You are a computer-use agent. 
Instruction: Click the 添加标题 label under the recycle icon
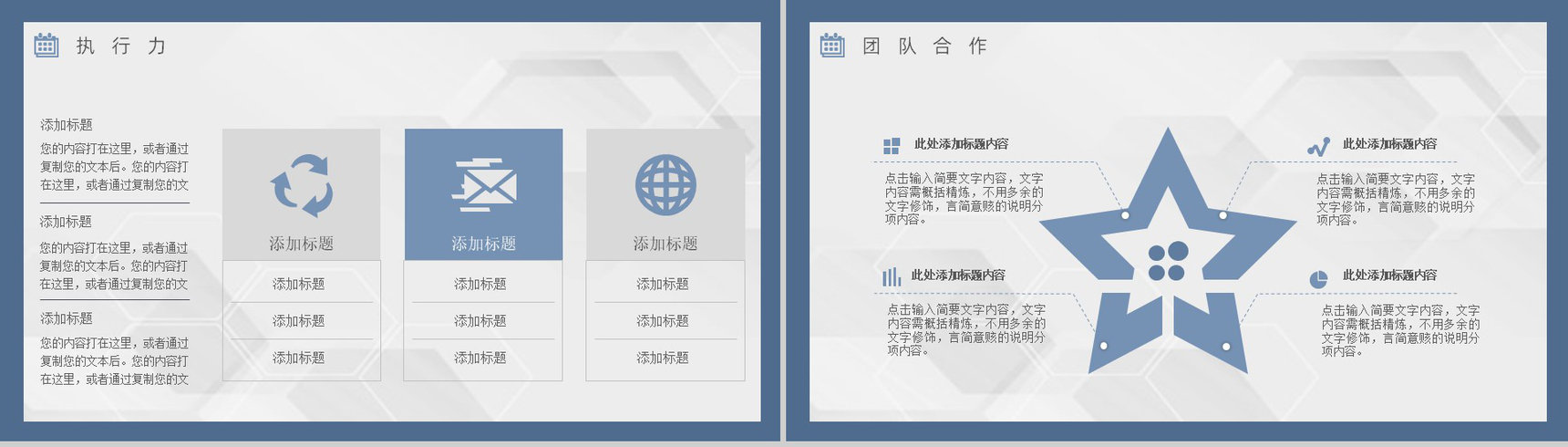[x=301, y=244]
